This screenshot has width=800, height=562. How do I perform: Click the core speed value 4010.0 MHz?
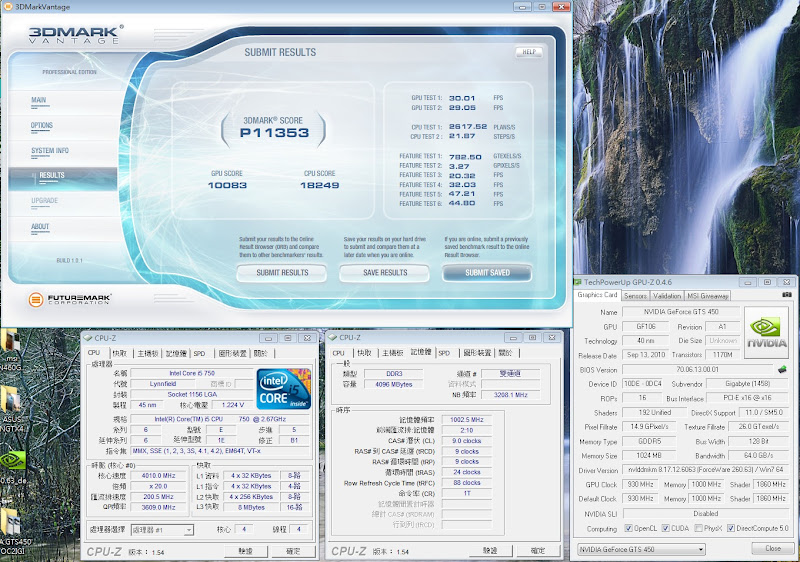tap(159, 475)
